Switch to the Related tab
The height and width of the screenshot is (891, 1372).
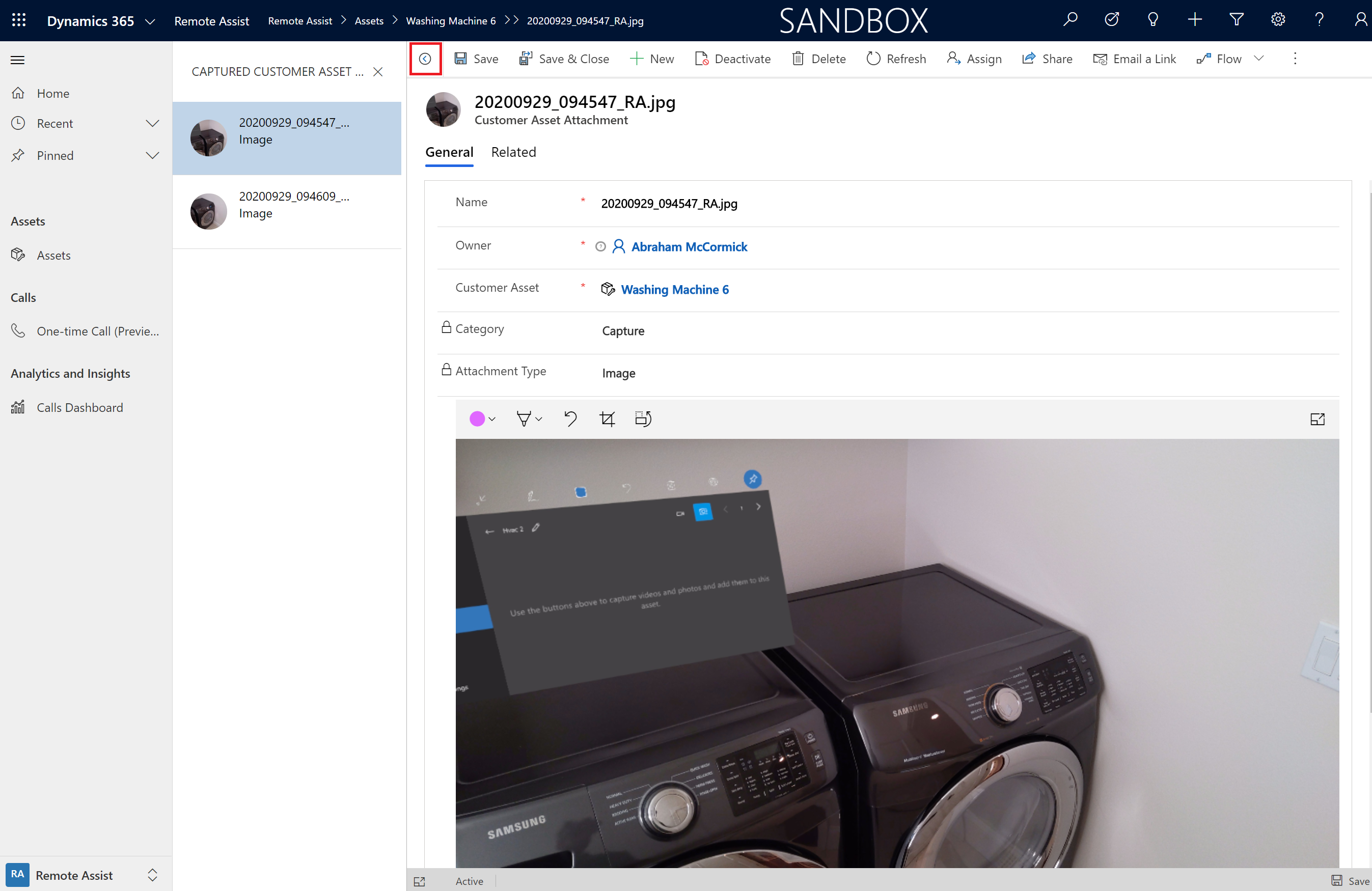[513, 152]
